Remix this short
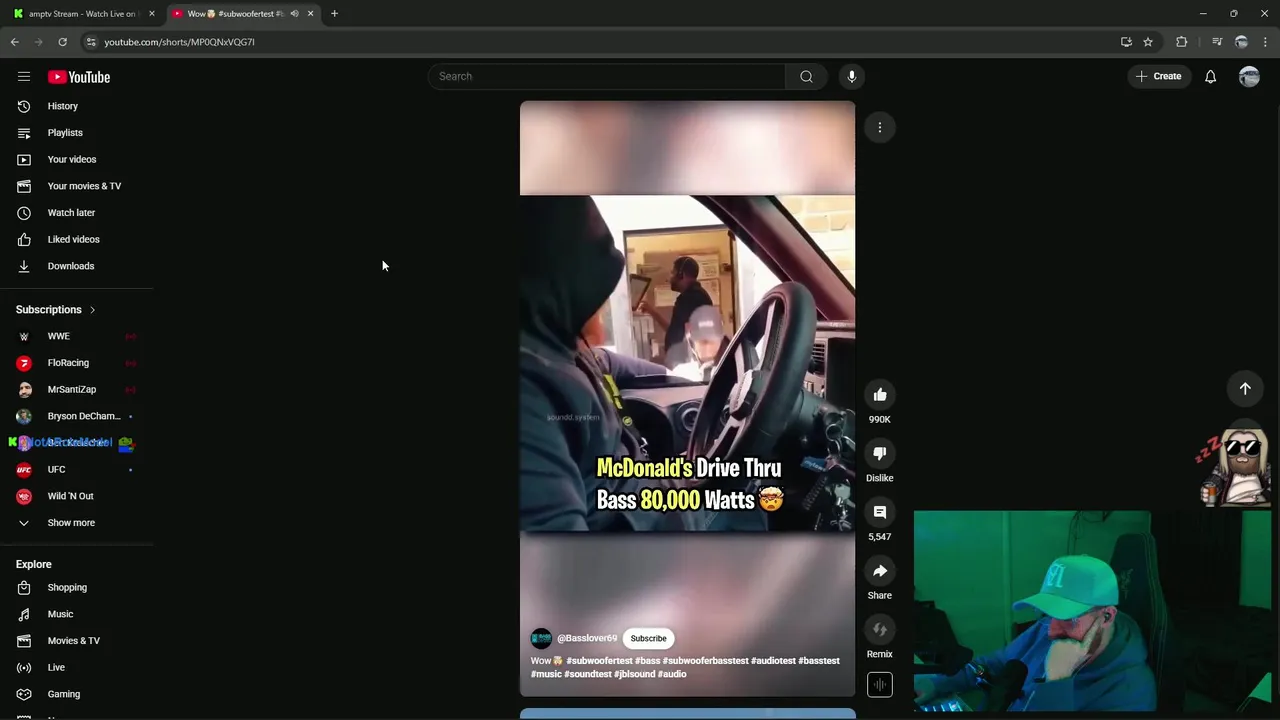The height and width of the screenshot is (720, 1280). point(880,629)
